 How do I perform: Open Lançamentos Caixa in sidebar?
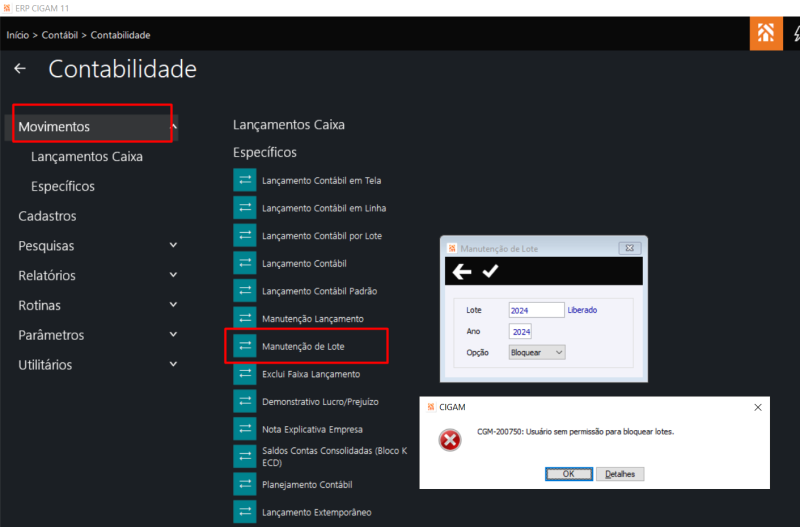click(87, 157)
